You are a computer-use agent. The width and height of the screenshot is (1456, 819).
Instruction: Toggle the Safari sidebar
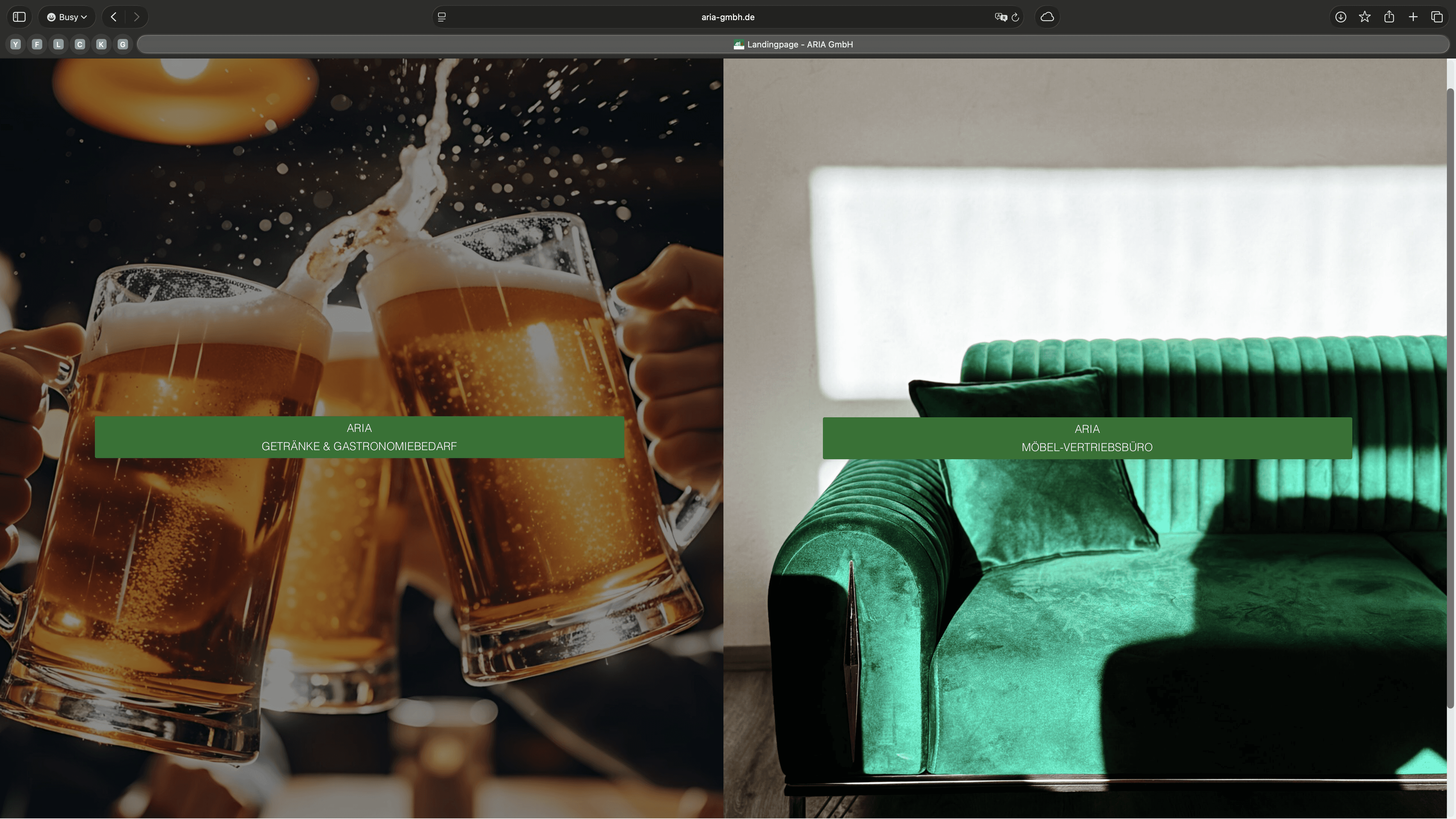coord(19,17)
